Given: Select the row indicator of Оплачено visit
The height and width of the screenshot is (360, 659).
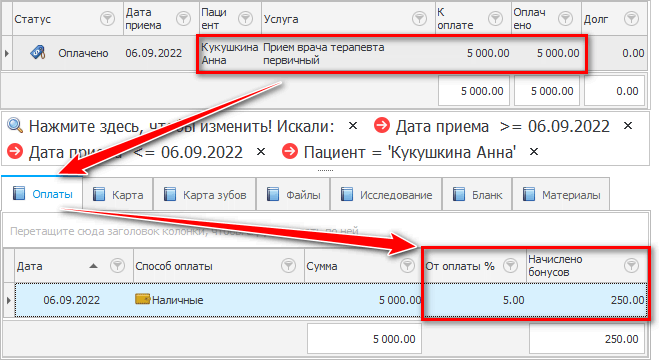Looking at the screenshot, I should point(7,53).
